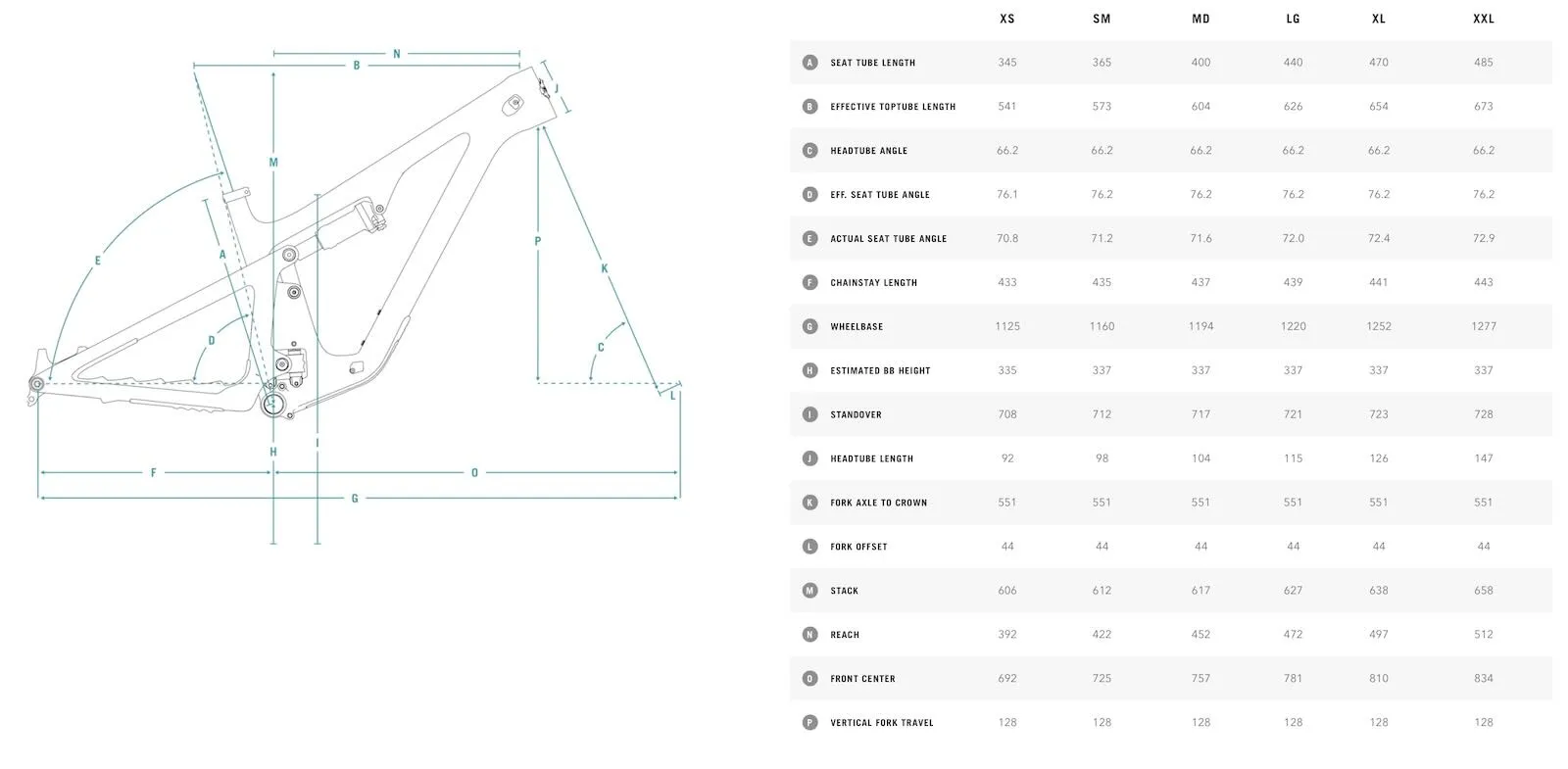Click the Headtube Angle row label
The height and width of the screenshot is (769, 1568).
coord(868,151)
